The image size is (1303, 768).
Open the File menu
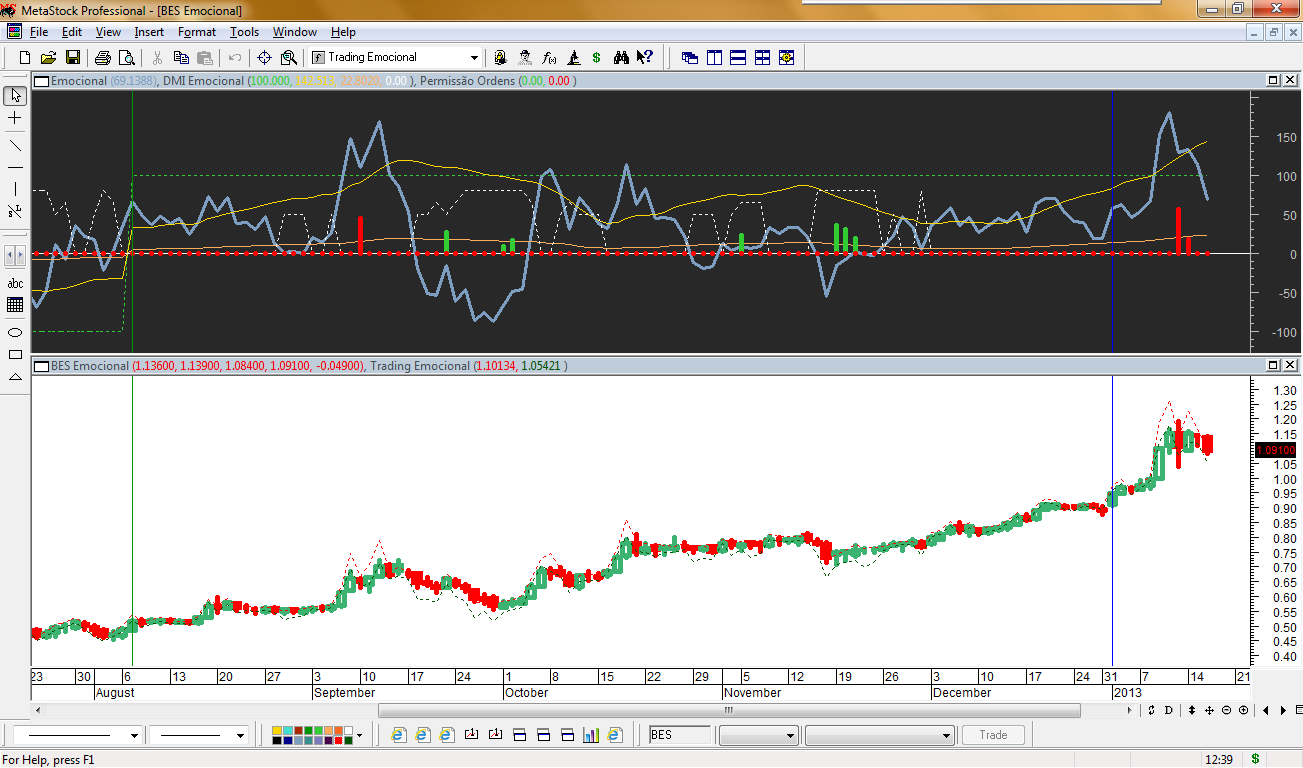[x=39, y=32]
